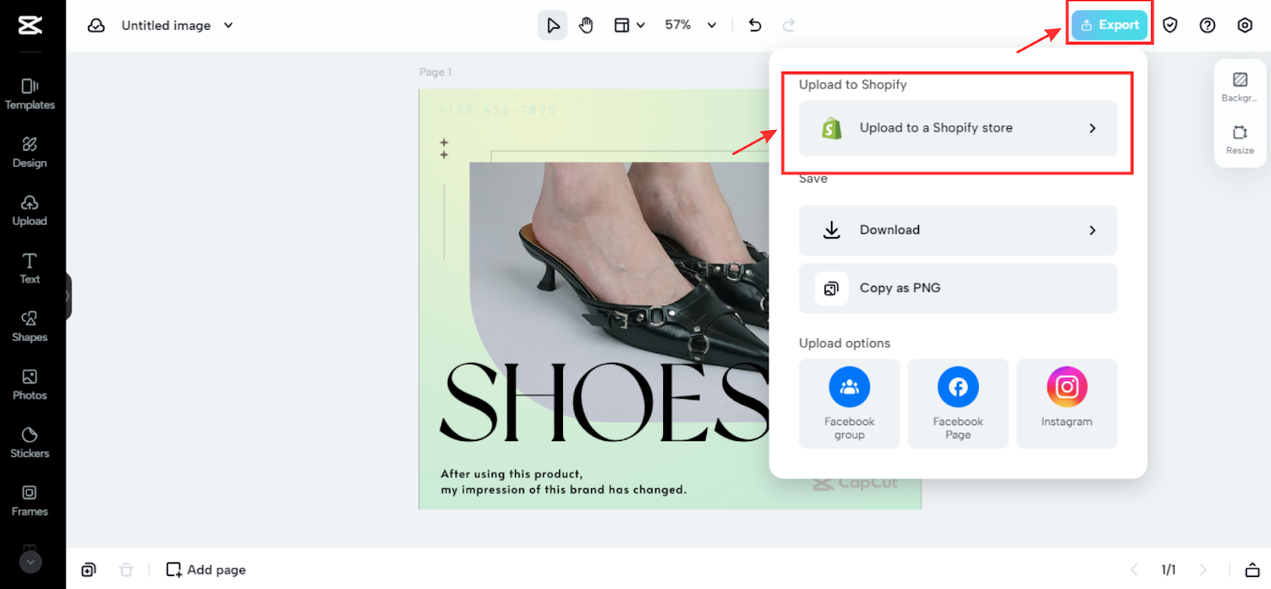Viewport: 1271px width, 589px height.
Task: Delete page trash icon
Action: 126,570
